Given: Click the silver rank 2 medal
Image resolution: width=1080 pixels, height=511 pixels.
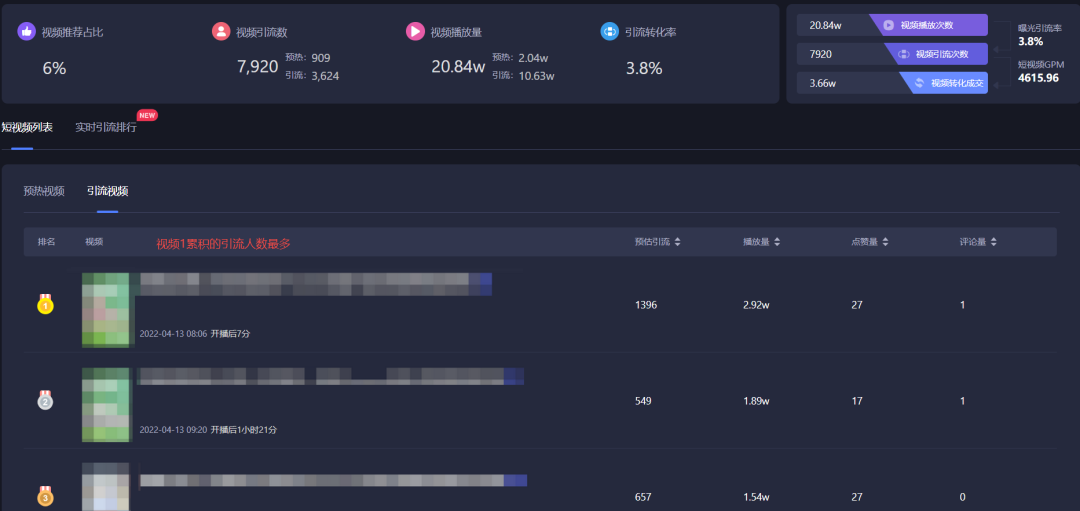Looking at the screenshot, I should tap(45, 401).
